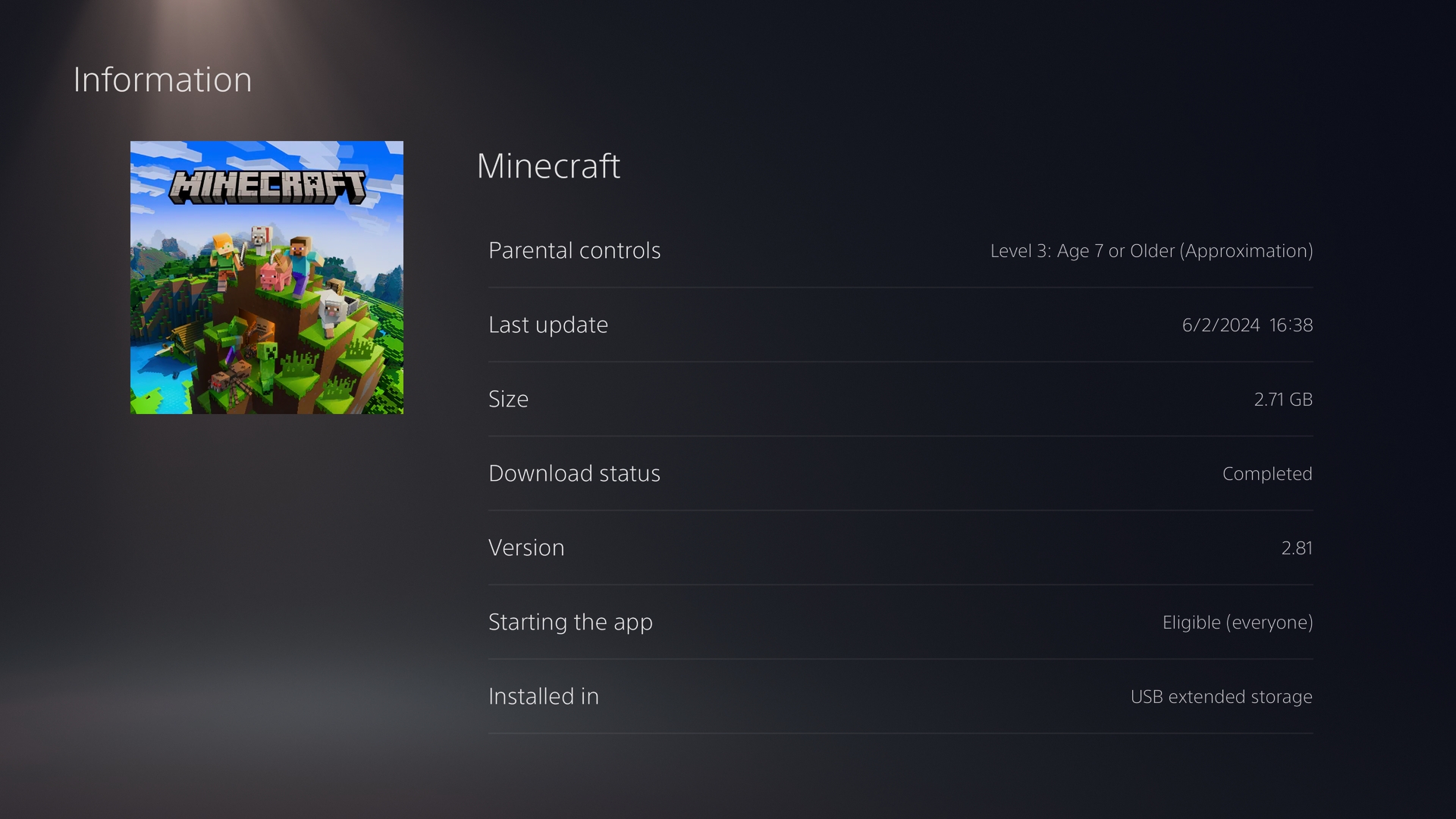Click the Minecraft cover art thumbnail
This screenshot has height=819, width=1456.
click(266, 278)
